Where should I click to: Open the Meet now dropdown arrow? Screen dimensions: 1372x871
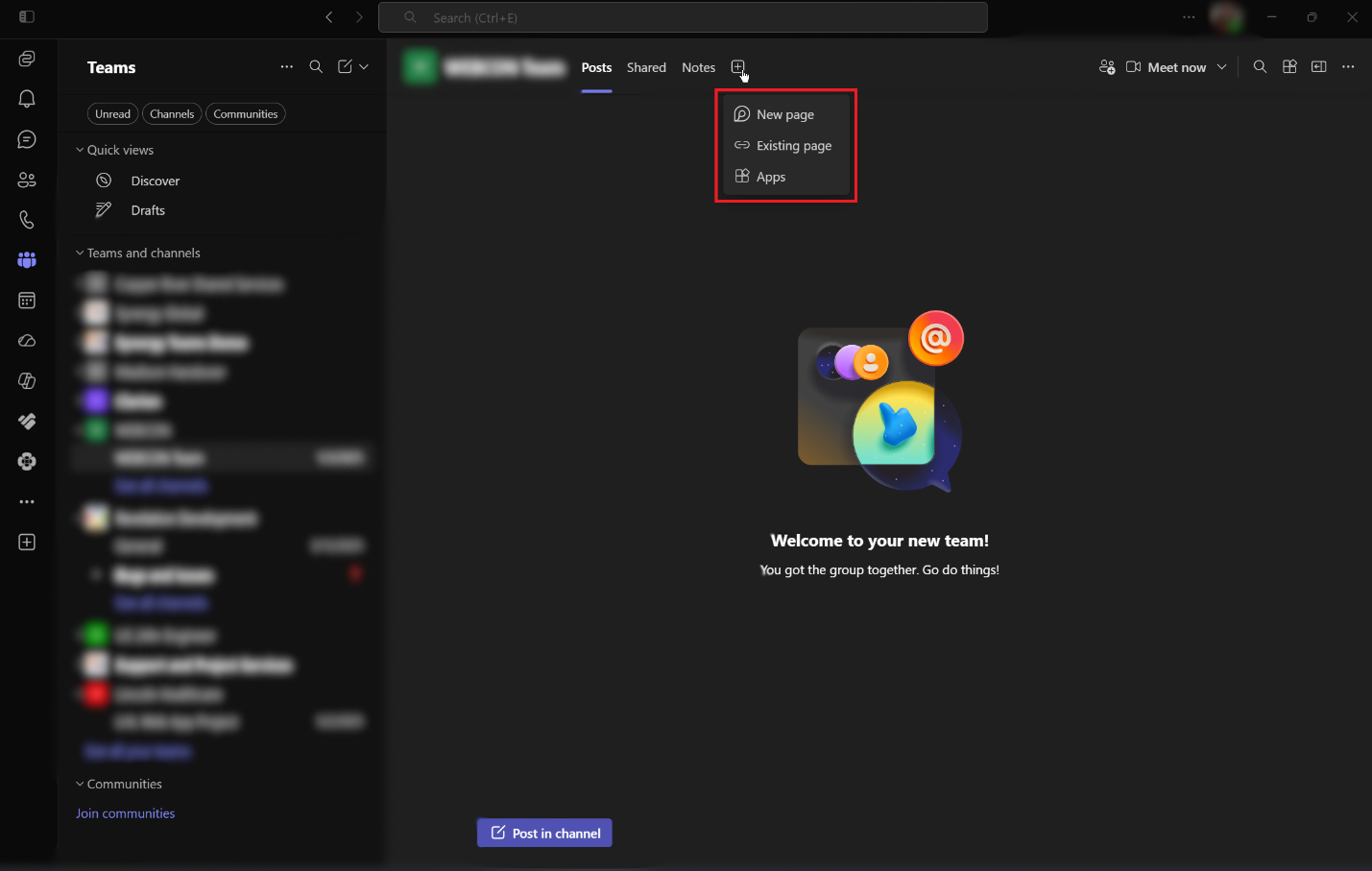[1221, 67]
